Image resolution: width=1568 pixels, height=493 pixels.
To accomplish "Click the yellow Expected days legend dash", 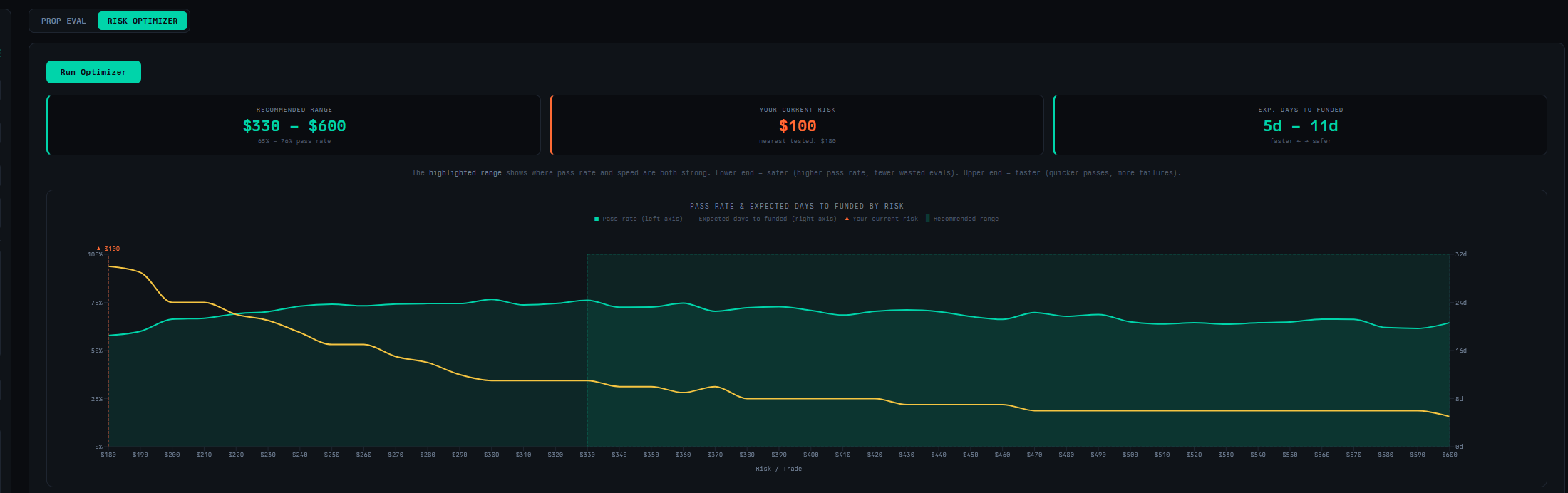I will pyautogui.click(x=693, y=219).
